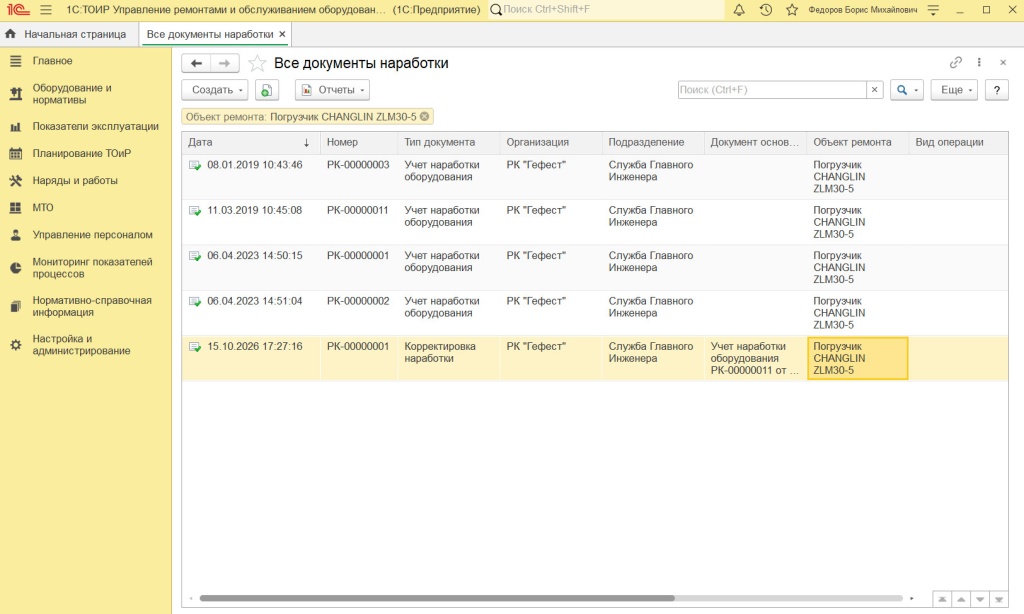The width and height of the screenshot is (1024, 614).
Task: Copy link to this form icon
Action: [x=955, y=63]
